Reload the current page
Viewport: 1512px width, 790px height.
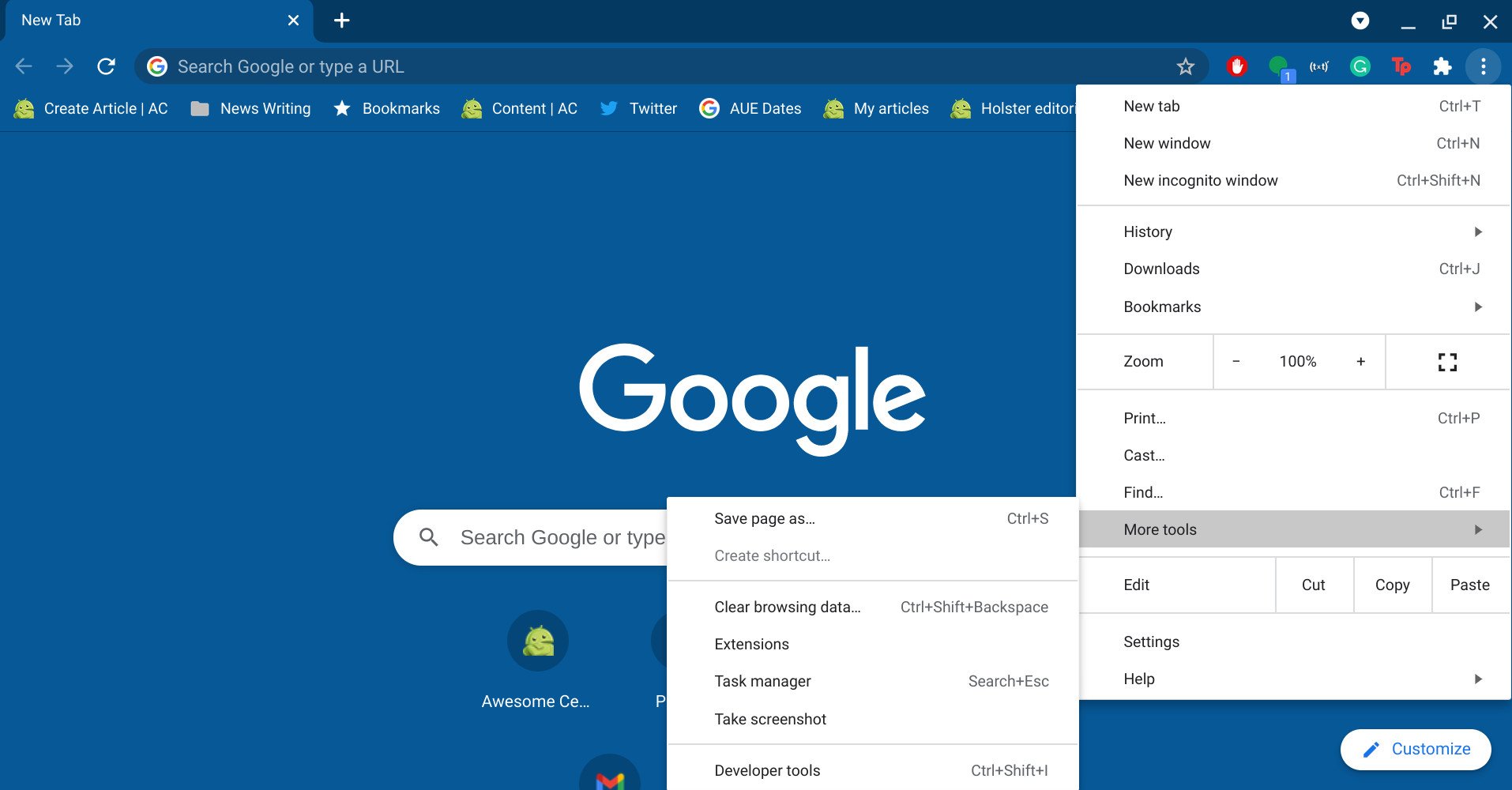(106, 66)
